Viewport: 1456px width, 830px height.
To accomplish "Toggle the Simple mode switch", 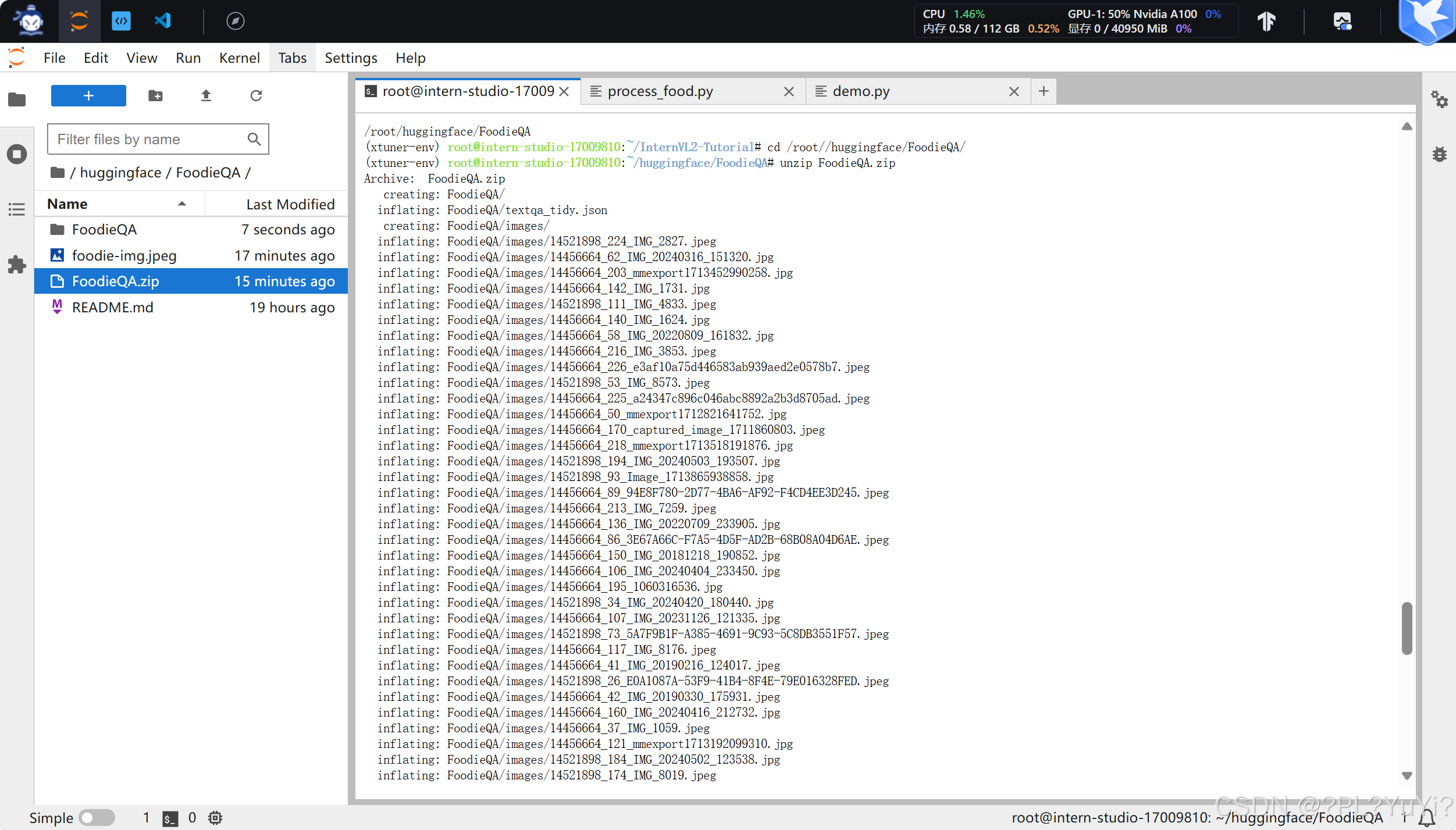I will point(97,818).
